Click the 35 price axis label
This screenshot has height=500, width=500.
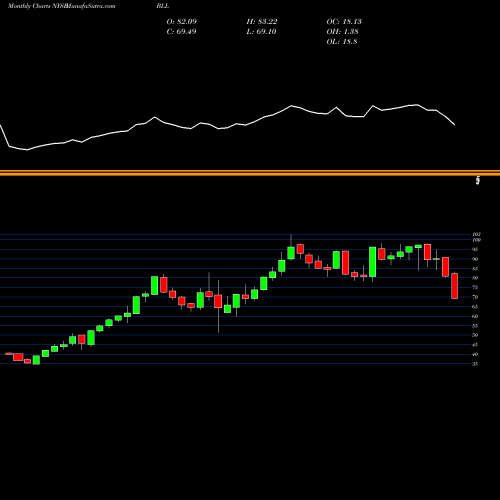(475, 364)
